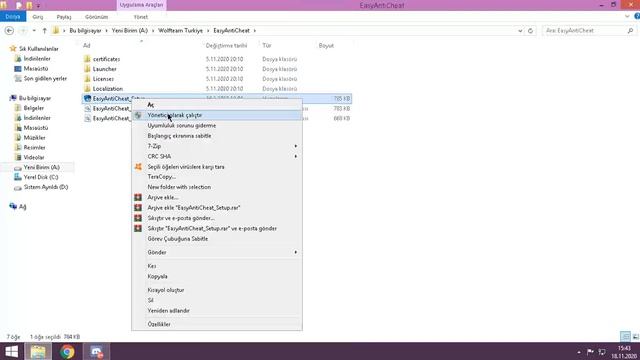Open the Help question mark icon
640x360 pixels.
637,16
